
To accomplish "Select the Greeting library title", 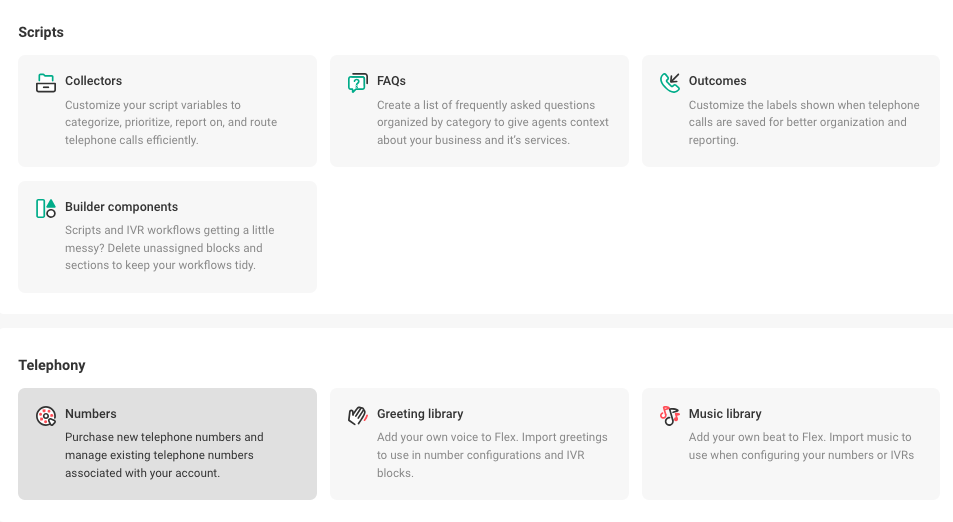I will click(x=420, y=414).
